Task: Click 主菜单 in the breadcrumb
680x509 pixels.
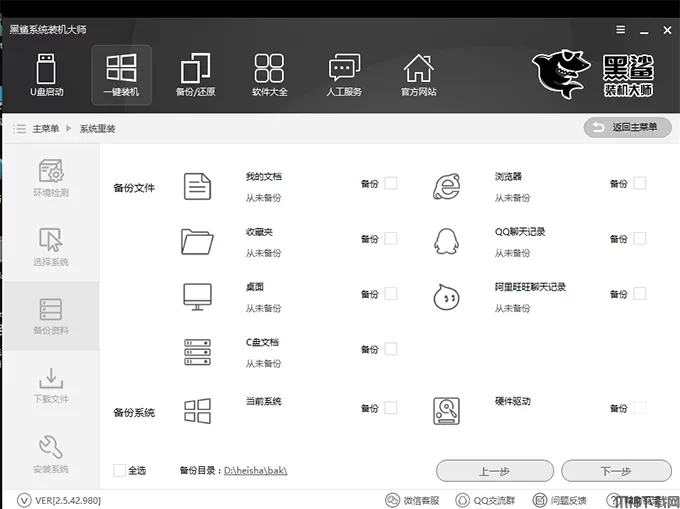Action: pyautogui.click(x=45, y=128)
